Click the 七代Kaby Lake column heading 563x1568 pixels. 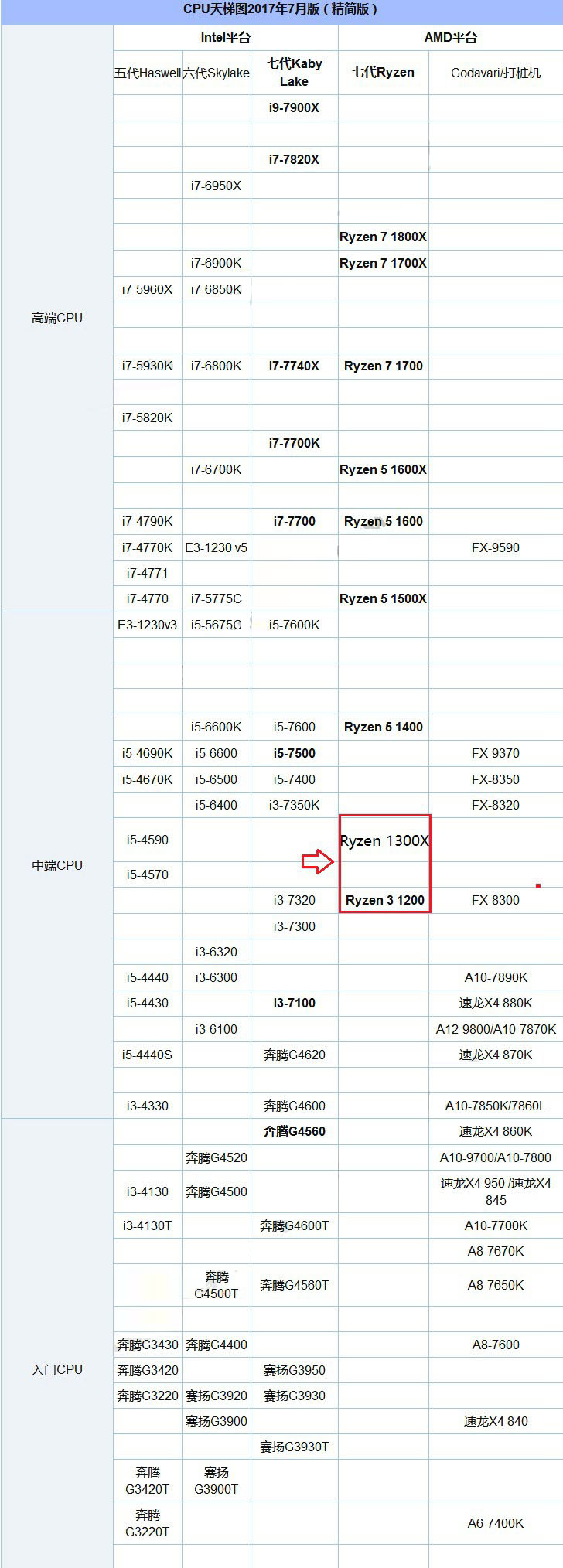pyautogui.click(x=294, y=72)
